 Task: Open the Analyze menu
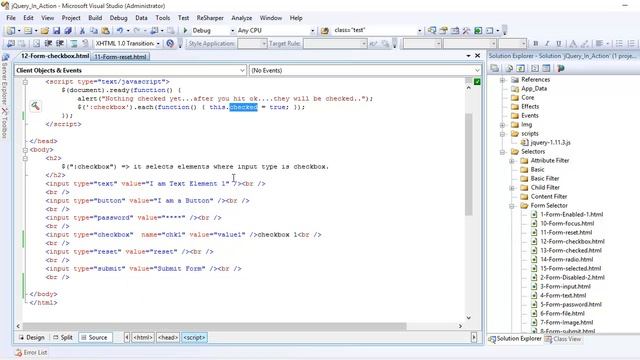pos(242,18)
